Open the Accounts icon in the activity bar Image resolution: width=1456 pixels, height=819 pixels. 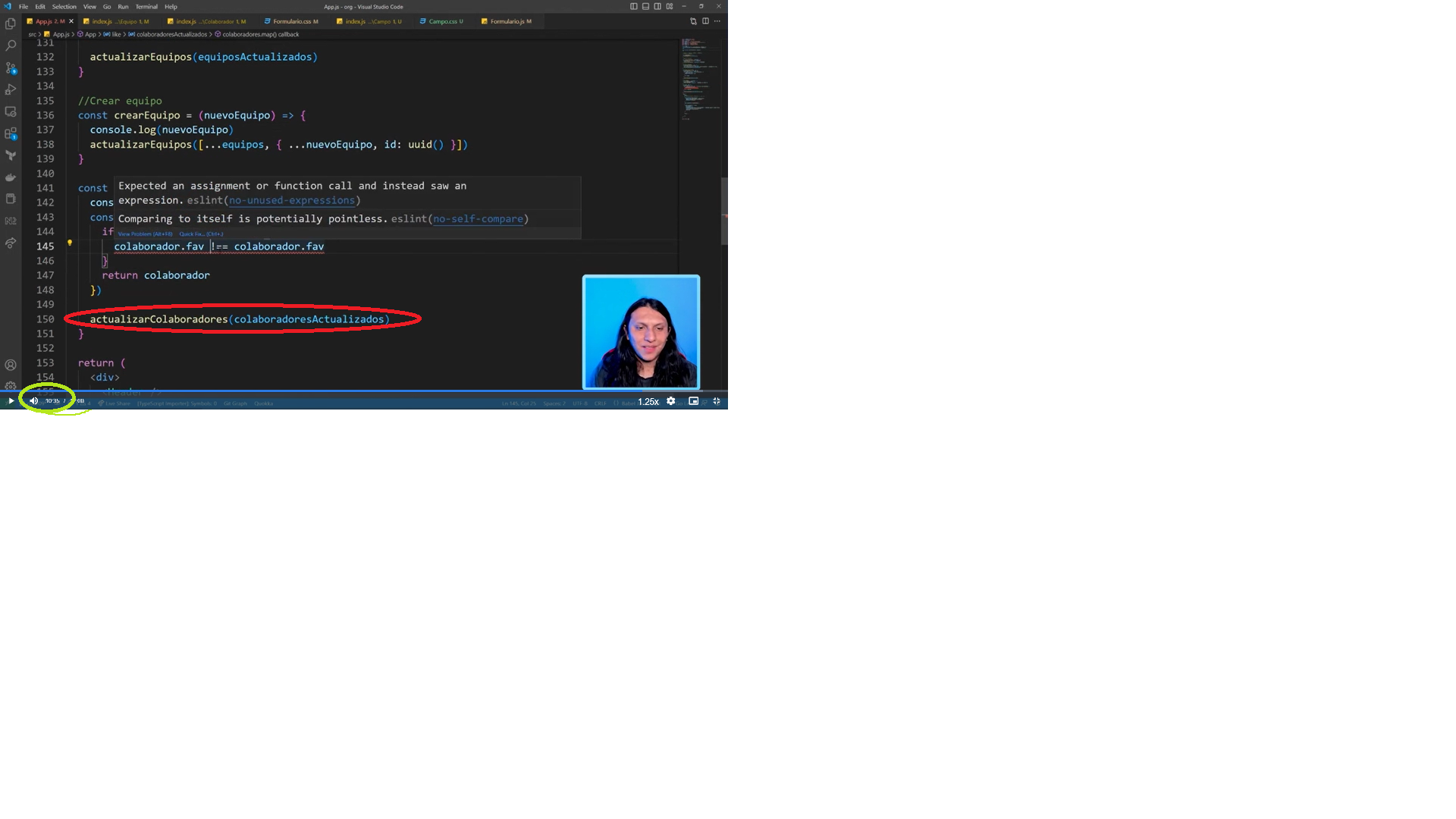click(x=11, y=365)
